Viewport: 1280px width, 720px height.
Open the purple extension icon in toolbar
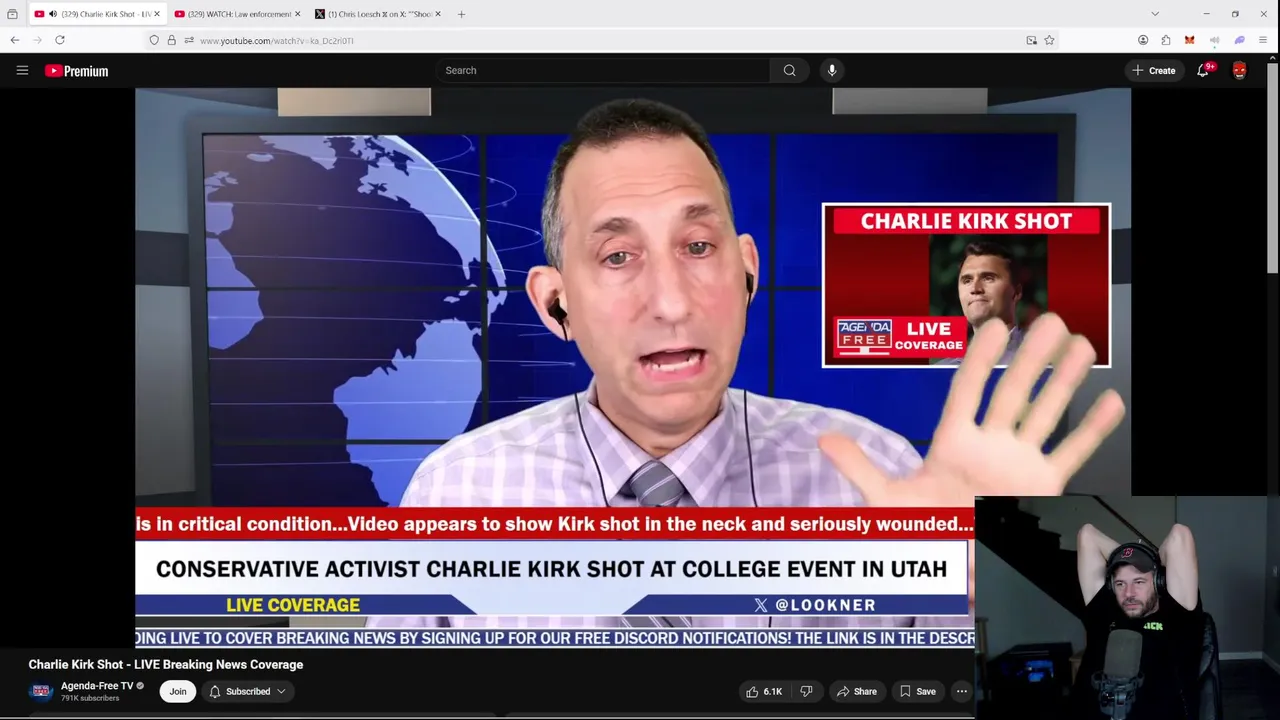coord(1239,40)
